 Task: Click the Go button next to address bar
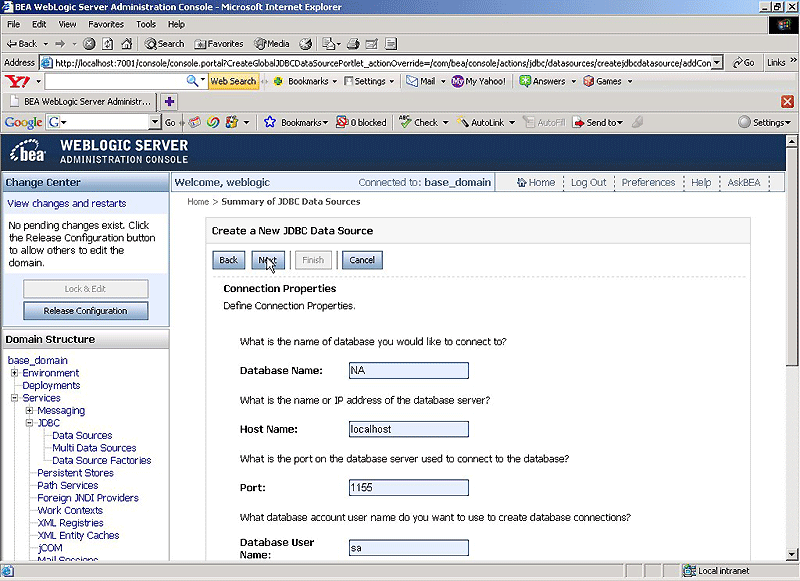point(743,63)
